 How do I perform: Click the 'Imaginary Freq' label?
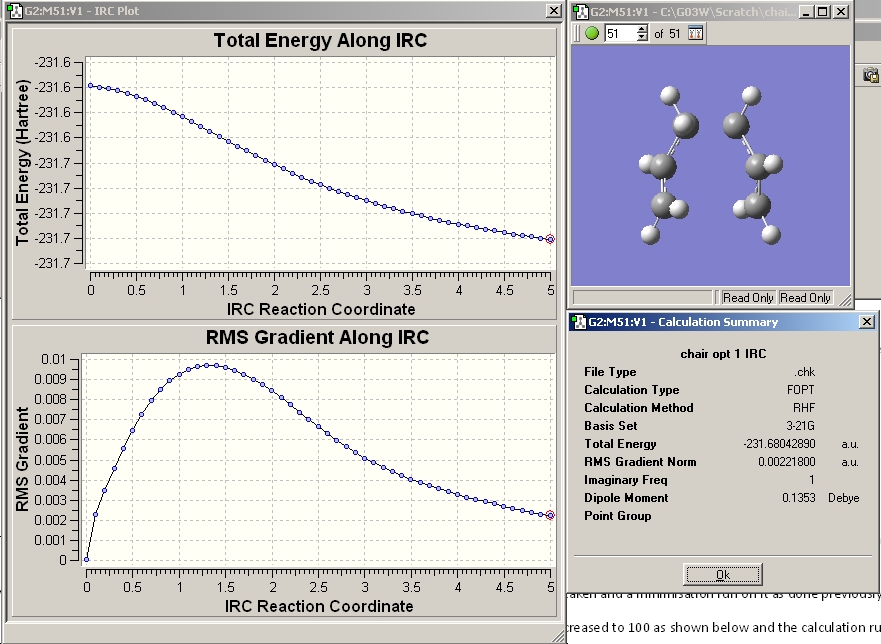[625, 480]
